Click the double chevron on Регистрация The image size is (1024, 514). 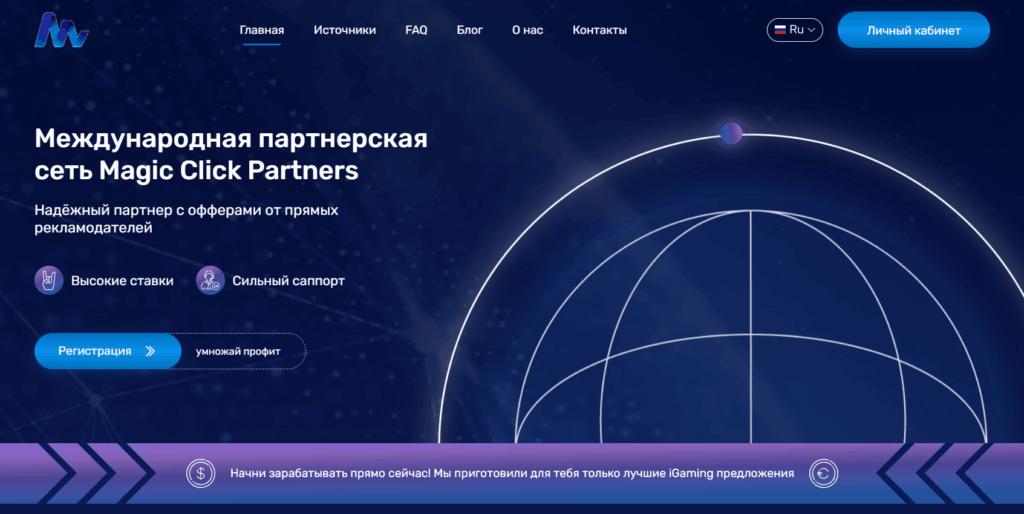(150, 351)
